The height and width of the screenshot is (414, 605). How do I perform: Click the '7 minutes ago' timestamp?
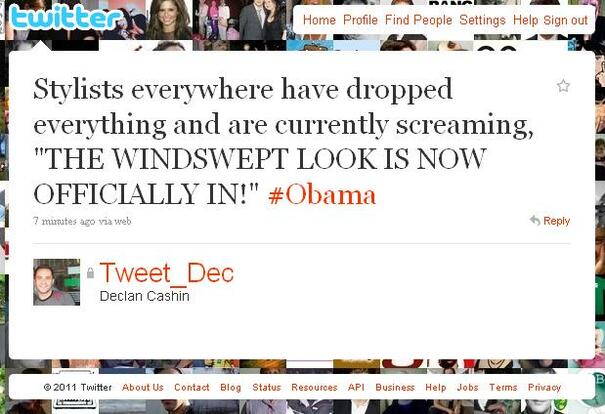click(x=64, y=221)
